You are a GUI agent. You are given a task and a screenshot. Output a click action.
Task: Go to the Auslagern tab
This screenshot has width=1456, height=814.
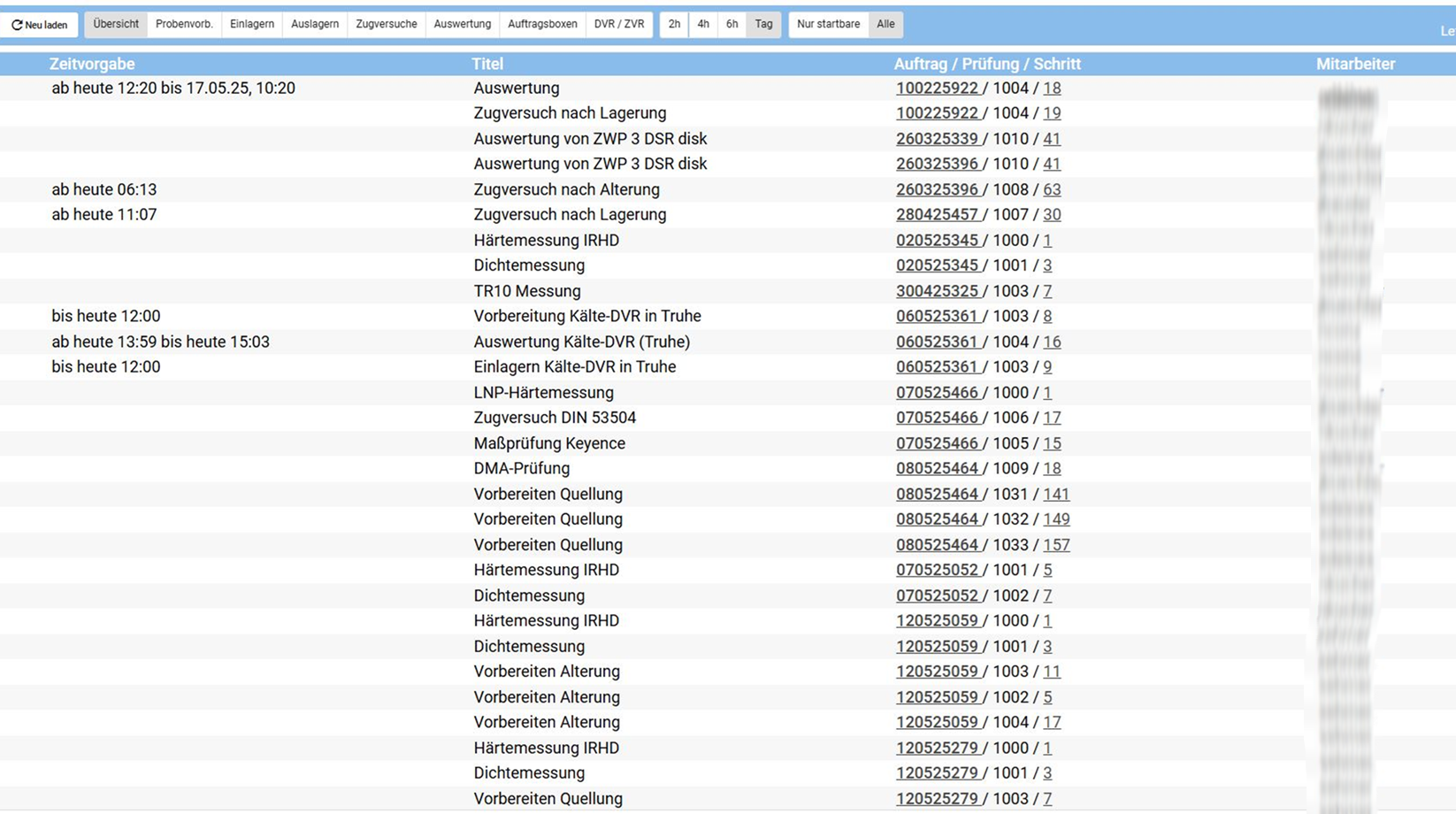pos(315,25)
